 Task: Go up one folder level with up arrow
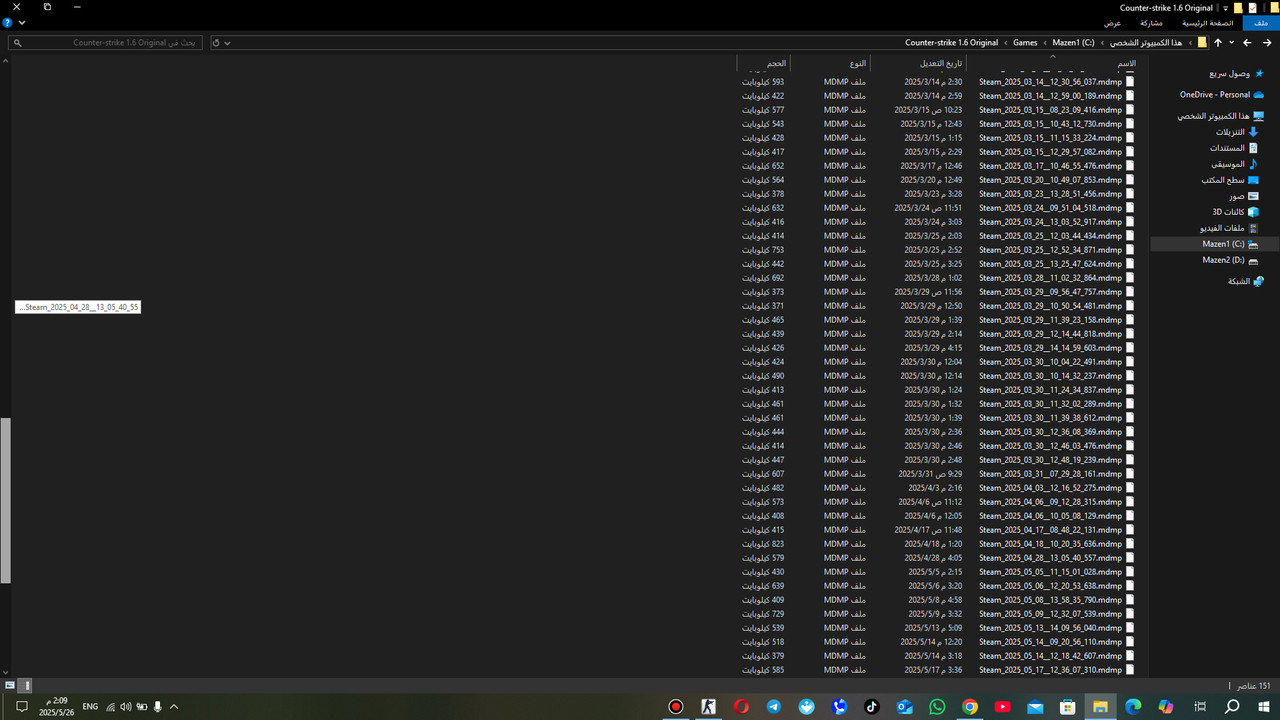(x=1217, y=43)
